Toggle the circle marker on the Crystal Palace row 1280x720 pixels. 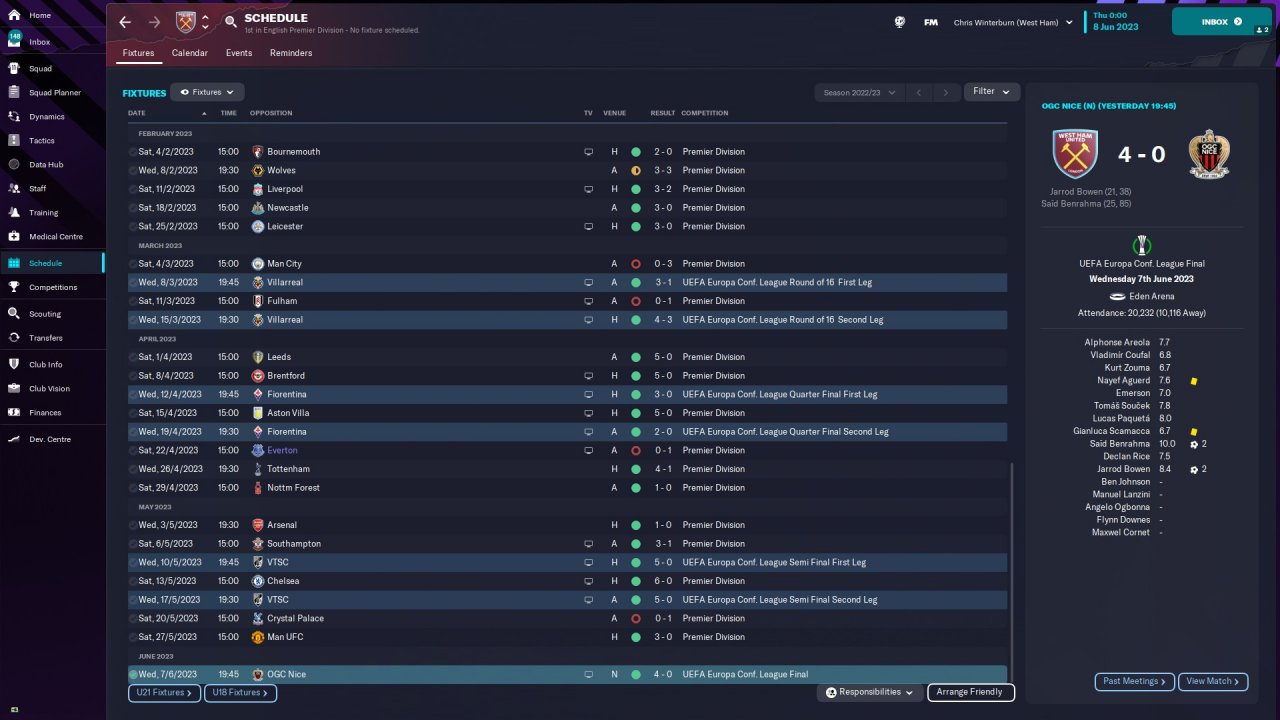[133, 618]
